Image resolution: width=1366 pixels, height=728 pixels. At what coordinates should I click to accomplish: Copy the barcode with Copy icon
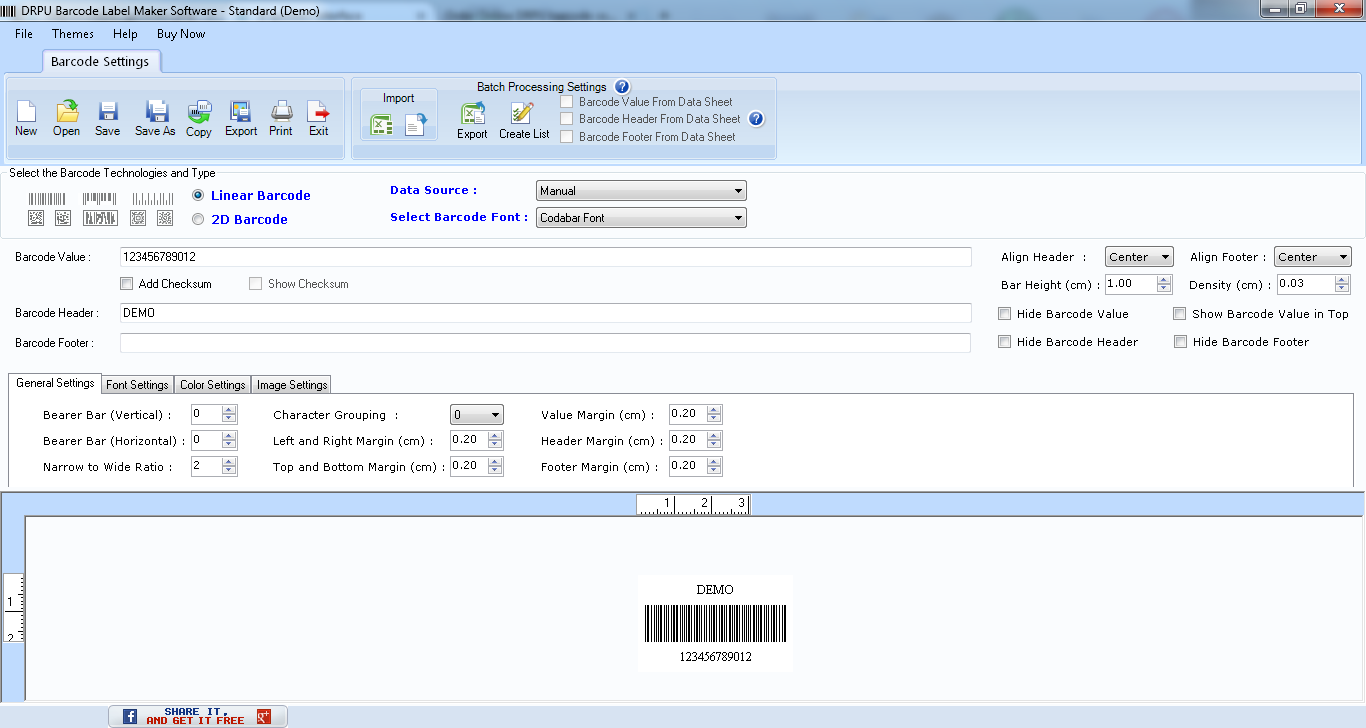tap(199, 118)
